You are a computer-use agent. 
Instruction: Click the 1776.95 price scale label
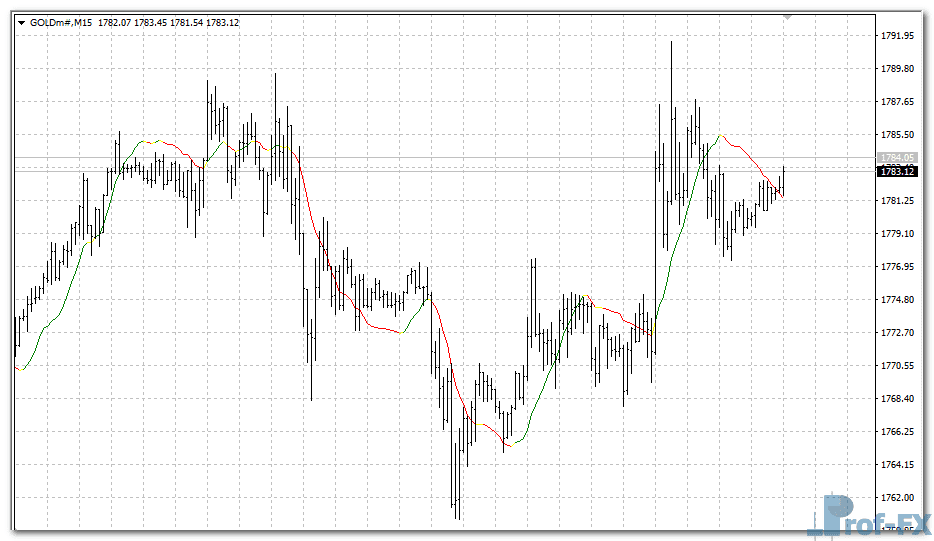[x=898, y=267]
